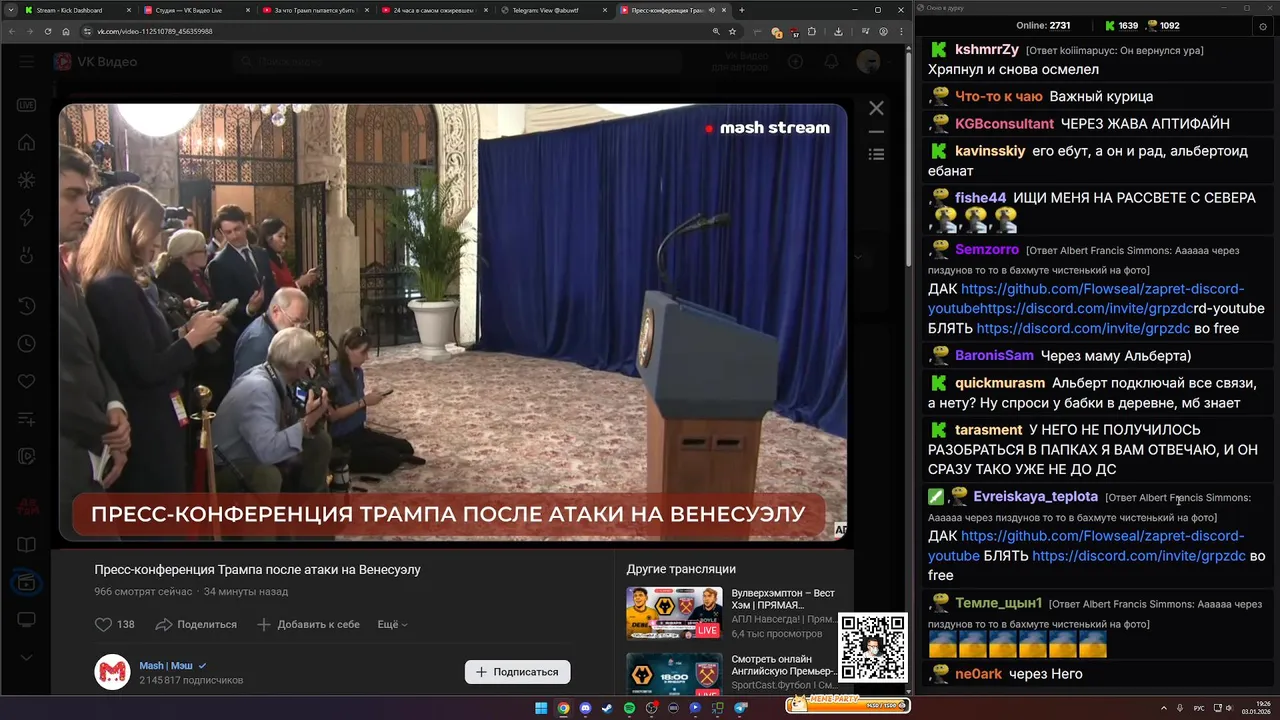The height and width of the screenshot is (720, 1280).
Task: Click the upload plus-circle icon in VK header
Action: pos(795,62)
